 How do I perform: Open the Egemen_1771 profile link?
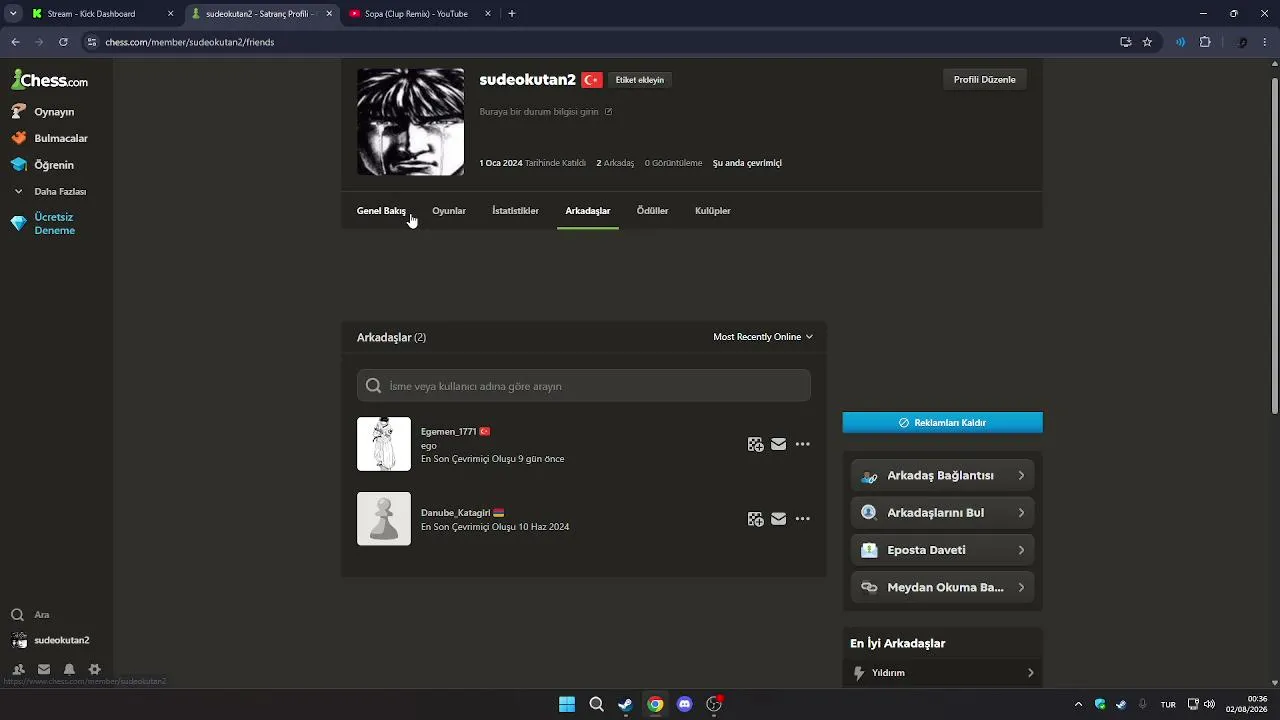click(x=448, y=432)
